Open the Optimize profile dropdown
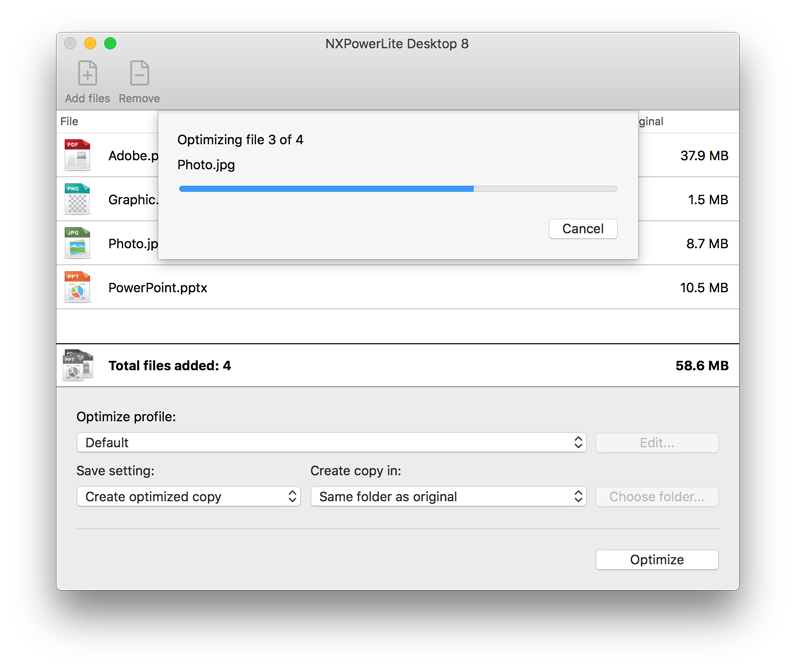The image size is (795, 670). tap(331, 442)
